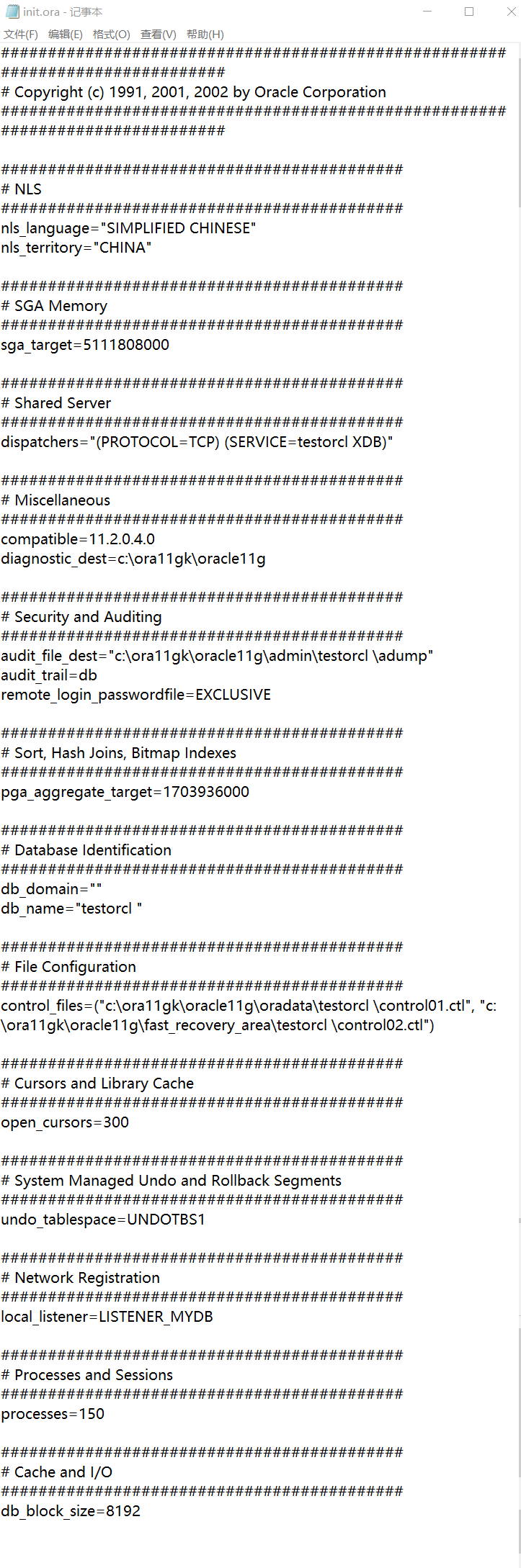Click the Notepad icon in the title bar
521x1568 pixels.
[x=12, y=12]
